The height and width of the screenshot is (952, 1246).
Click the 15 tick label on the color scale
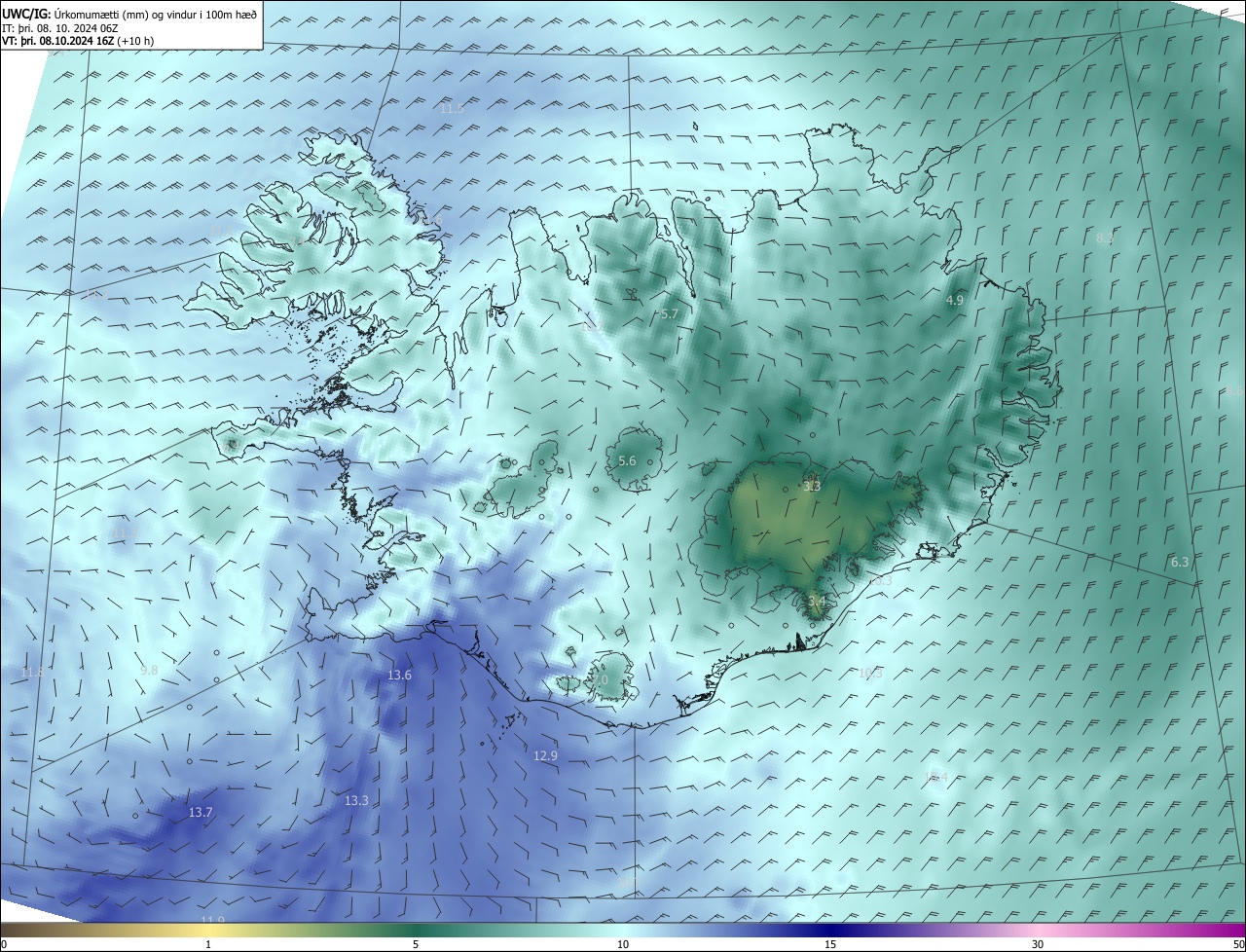tap(830, 944)
